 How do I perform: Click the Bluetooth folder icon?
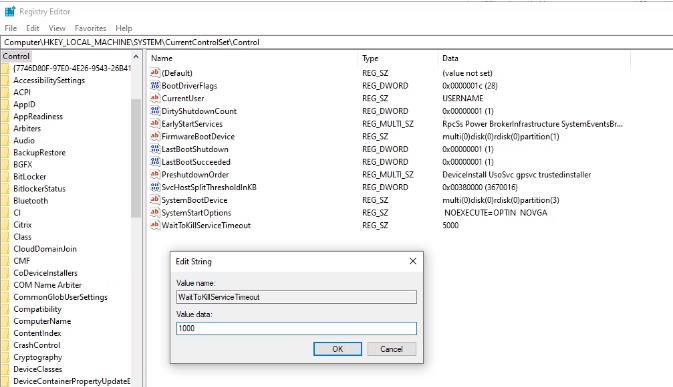tap(5, 200)
